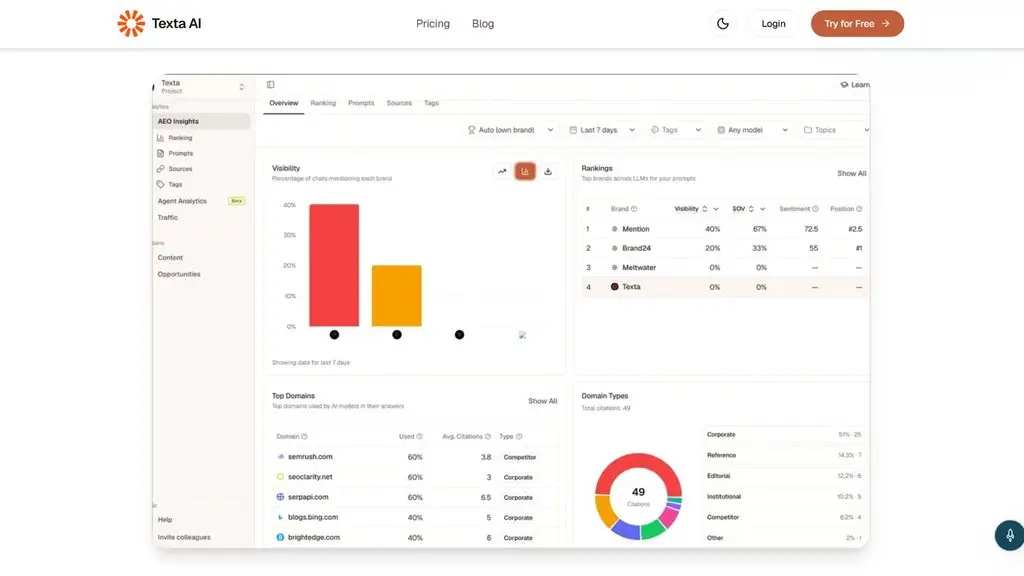Click the orange Brand24 bar

[x=396, y=296]
